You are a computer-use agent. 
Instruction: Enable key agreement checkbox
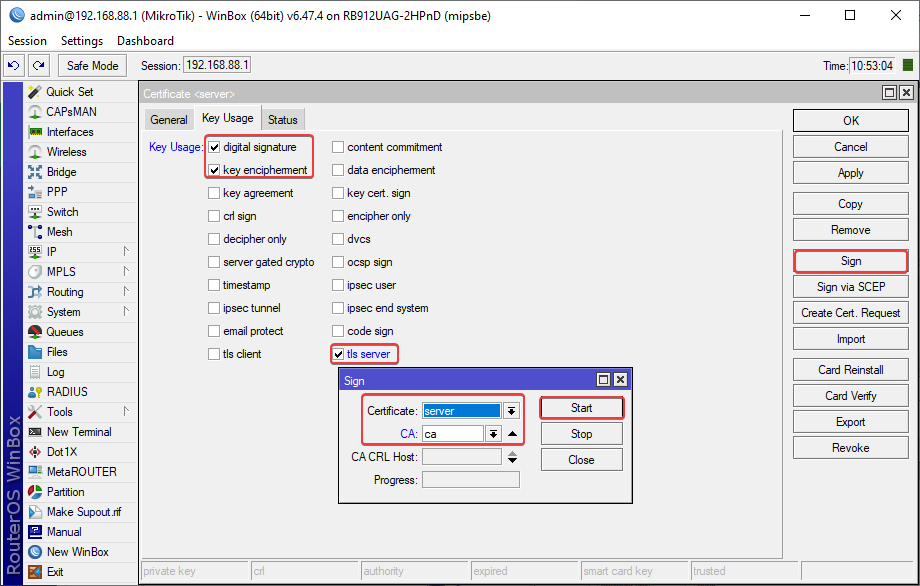[214, 193]
